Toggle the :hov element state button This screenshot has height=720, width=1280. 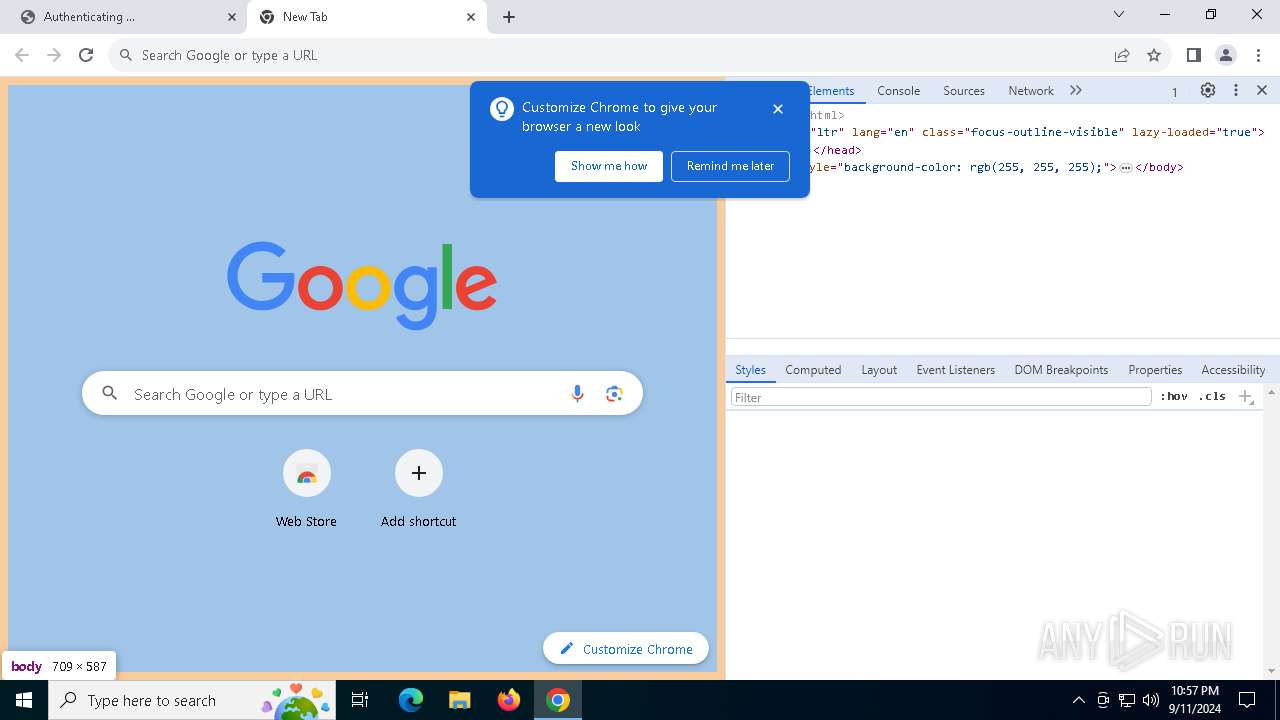1174,397
